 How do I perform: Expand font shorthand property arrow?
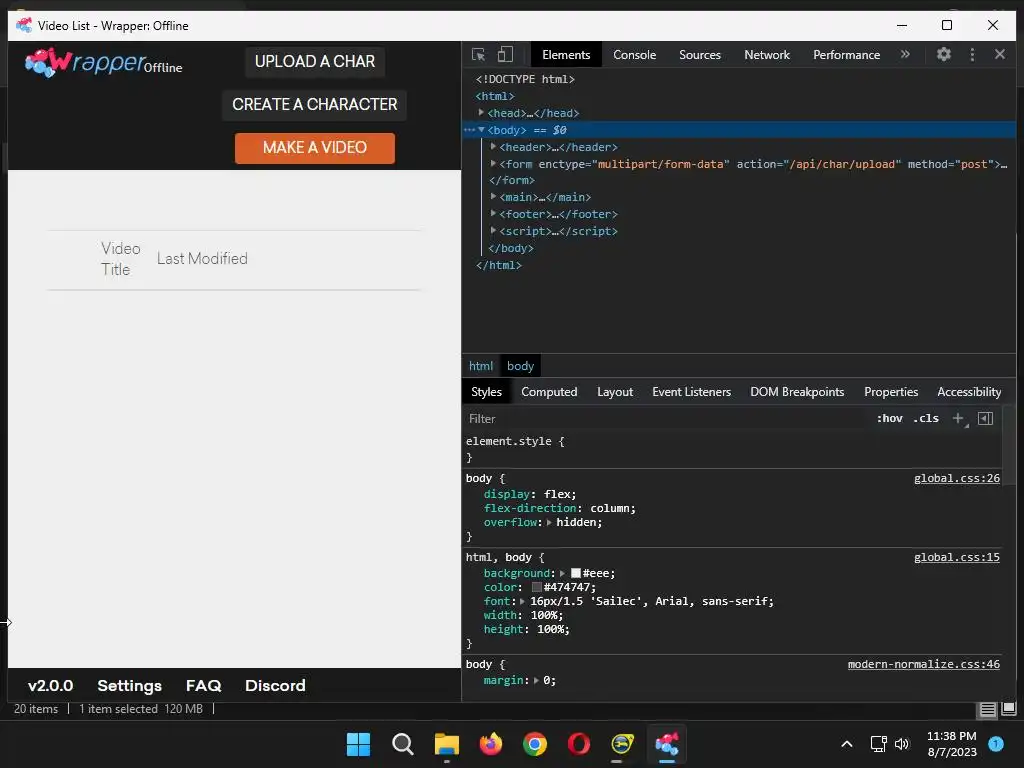522,601
